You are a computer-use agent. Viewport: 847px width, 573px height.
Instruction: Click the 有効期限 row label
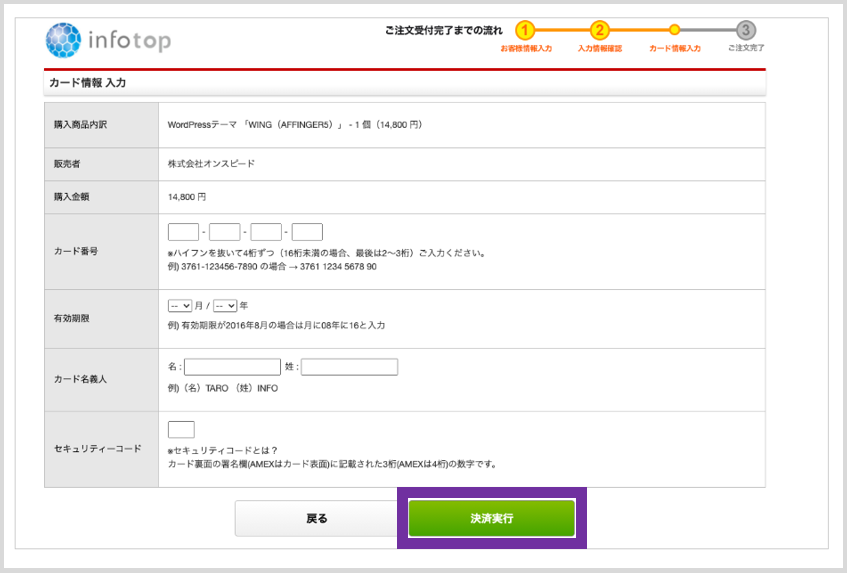(x=72, y=319)
